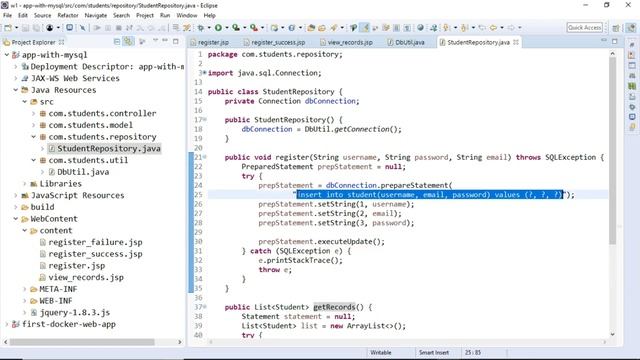
Task: Expand the com.students.controller package
Action: (33, 113)
